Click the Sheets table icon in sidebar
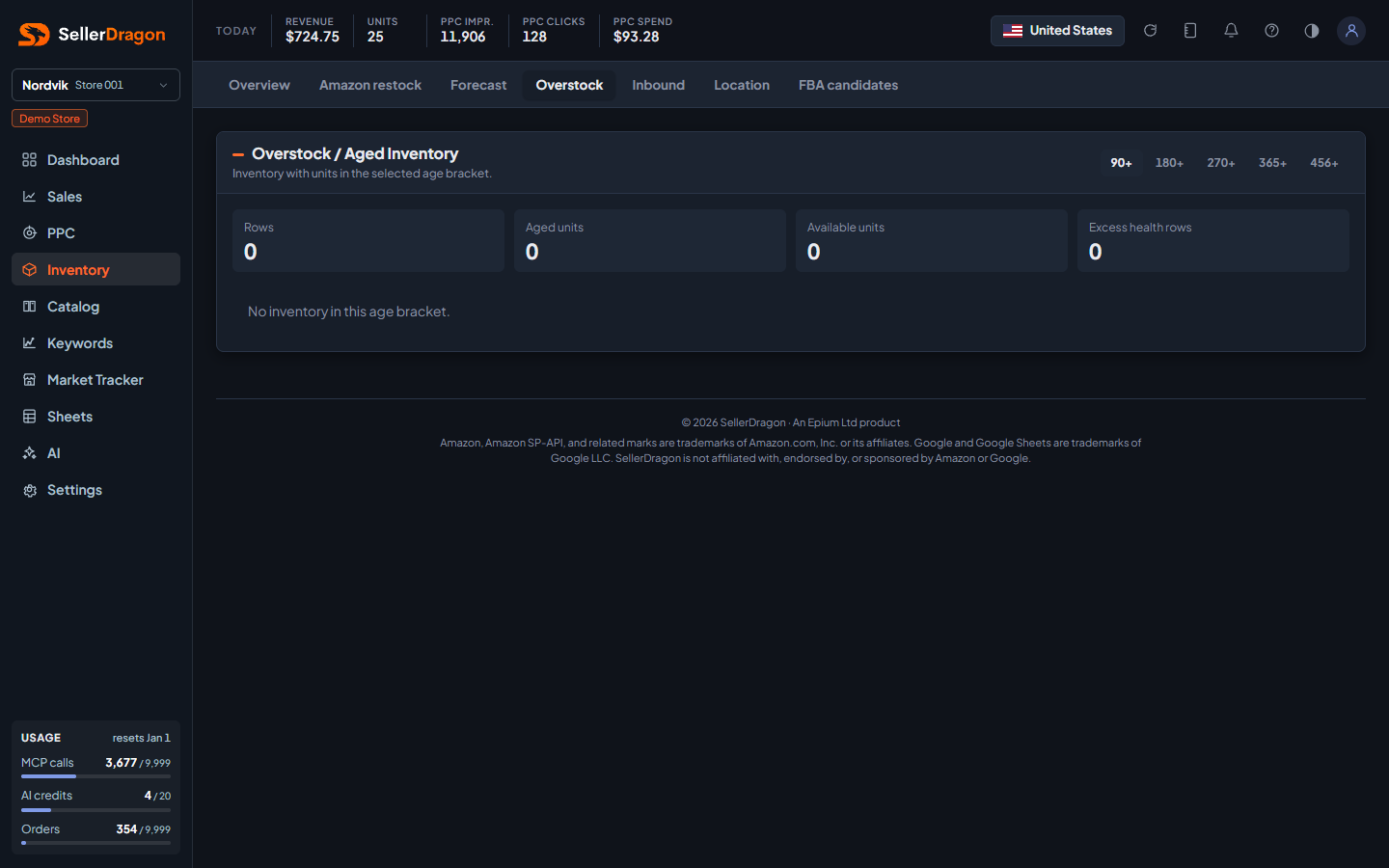The width and height of the screenshot is (1389, 868). pos(30,417)
